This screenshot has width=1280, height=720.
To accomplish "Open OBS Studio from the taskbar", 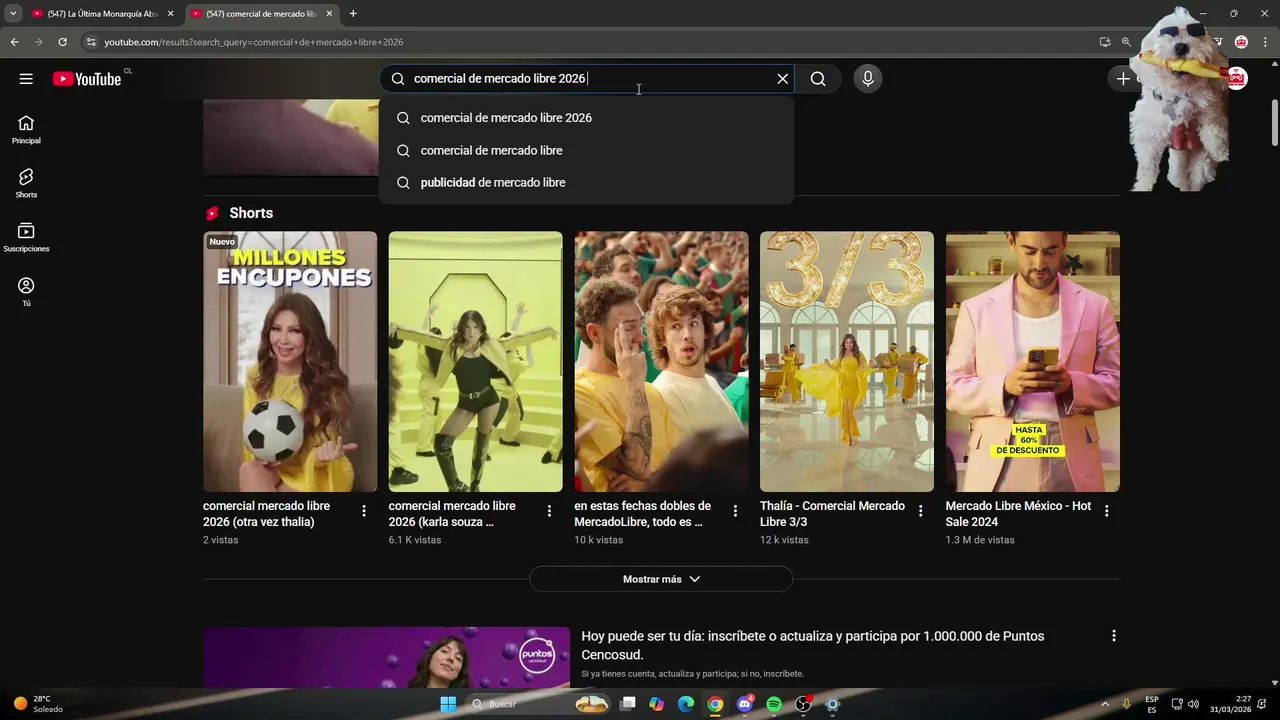I will click(803, 704).
